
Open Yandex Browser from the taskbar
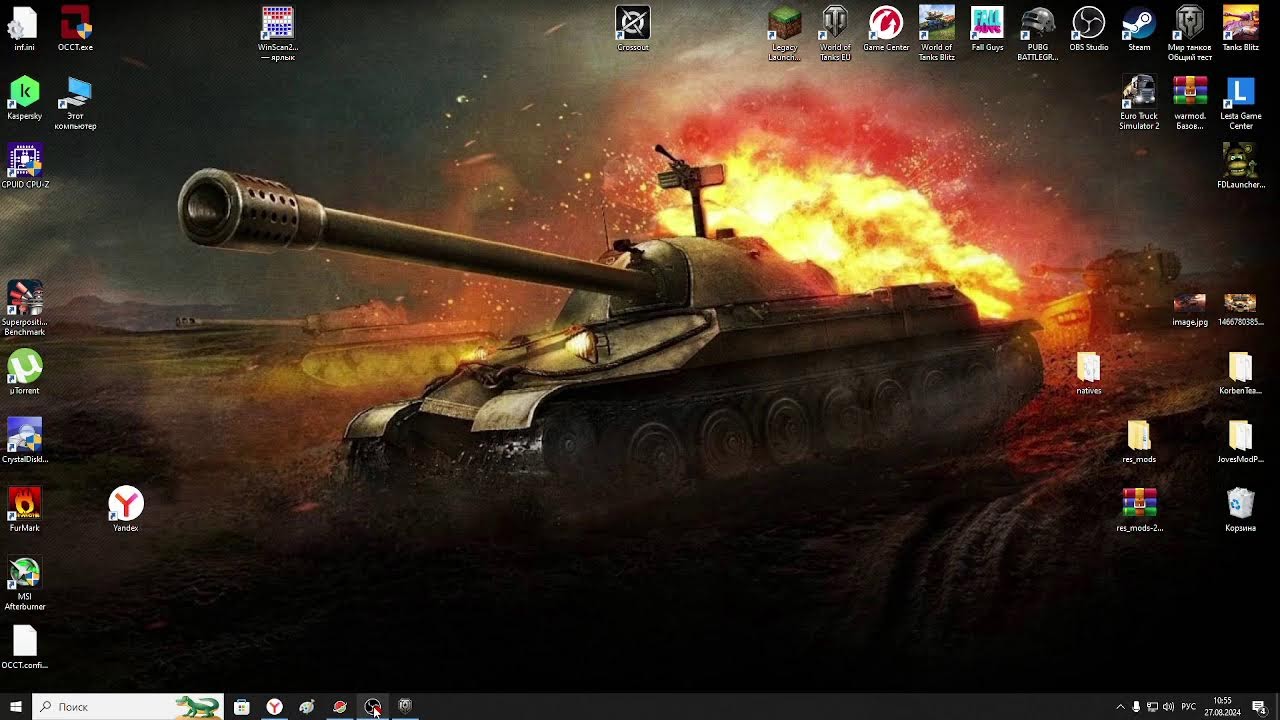(x=274, y=706)
